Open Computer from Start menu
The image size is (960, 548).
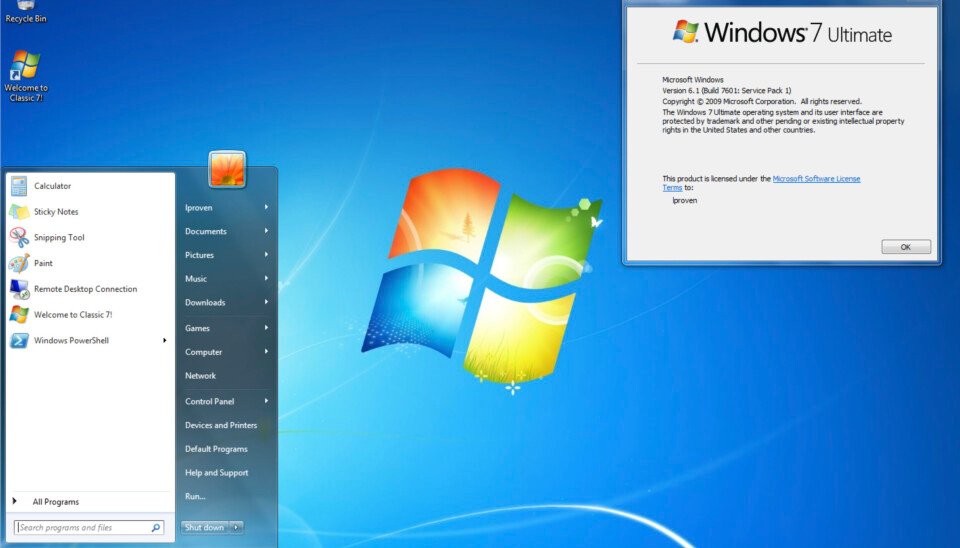click(x=204, y=352)
